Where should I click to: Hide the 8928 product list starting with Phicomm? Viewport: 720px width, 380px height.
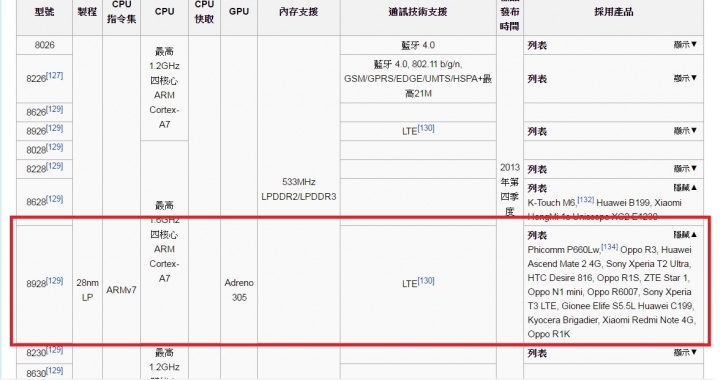point(685,235)
